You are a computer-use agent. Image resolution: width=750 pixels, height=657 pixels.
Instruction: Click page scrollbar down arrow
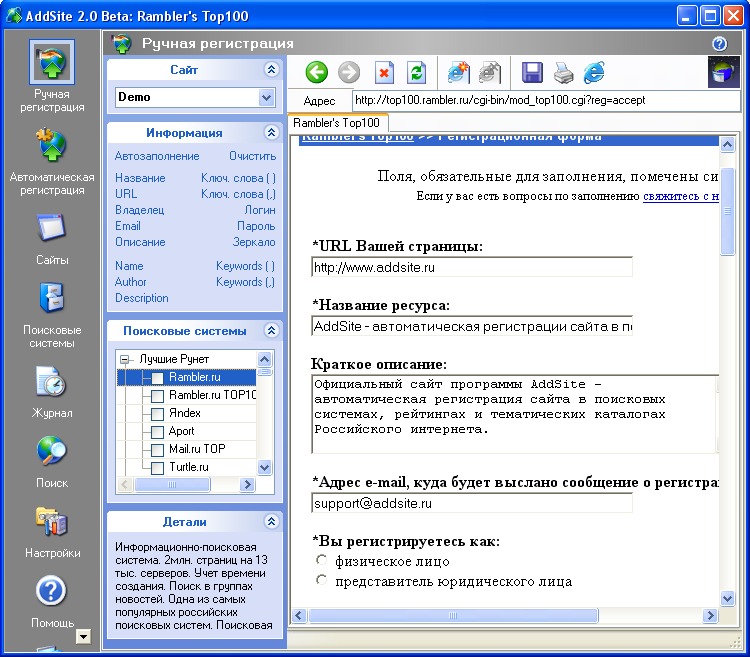728,598
